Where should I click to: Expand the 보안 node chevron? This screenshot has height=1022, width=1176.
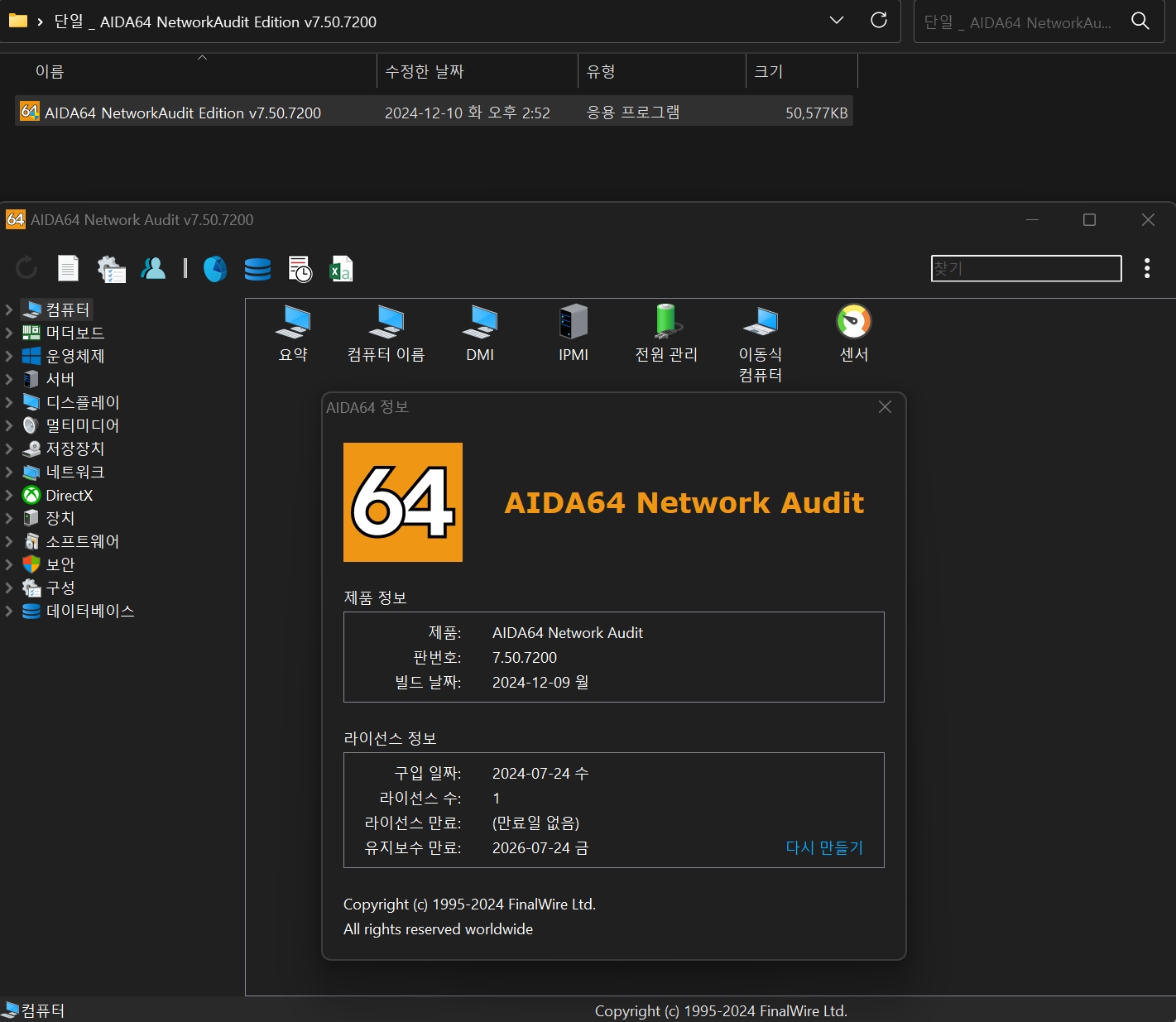pyautogui.click(x=9, y=564)
